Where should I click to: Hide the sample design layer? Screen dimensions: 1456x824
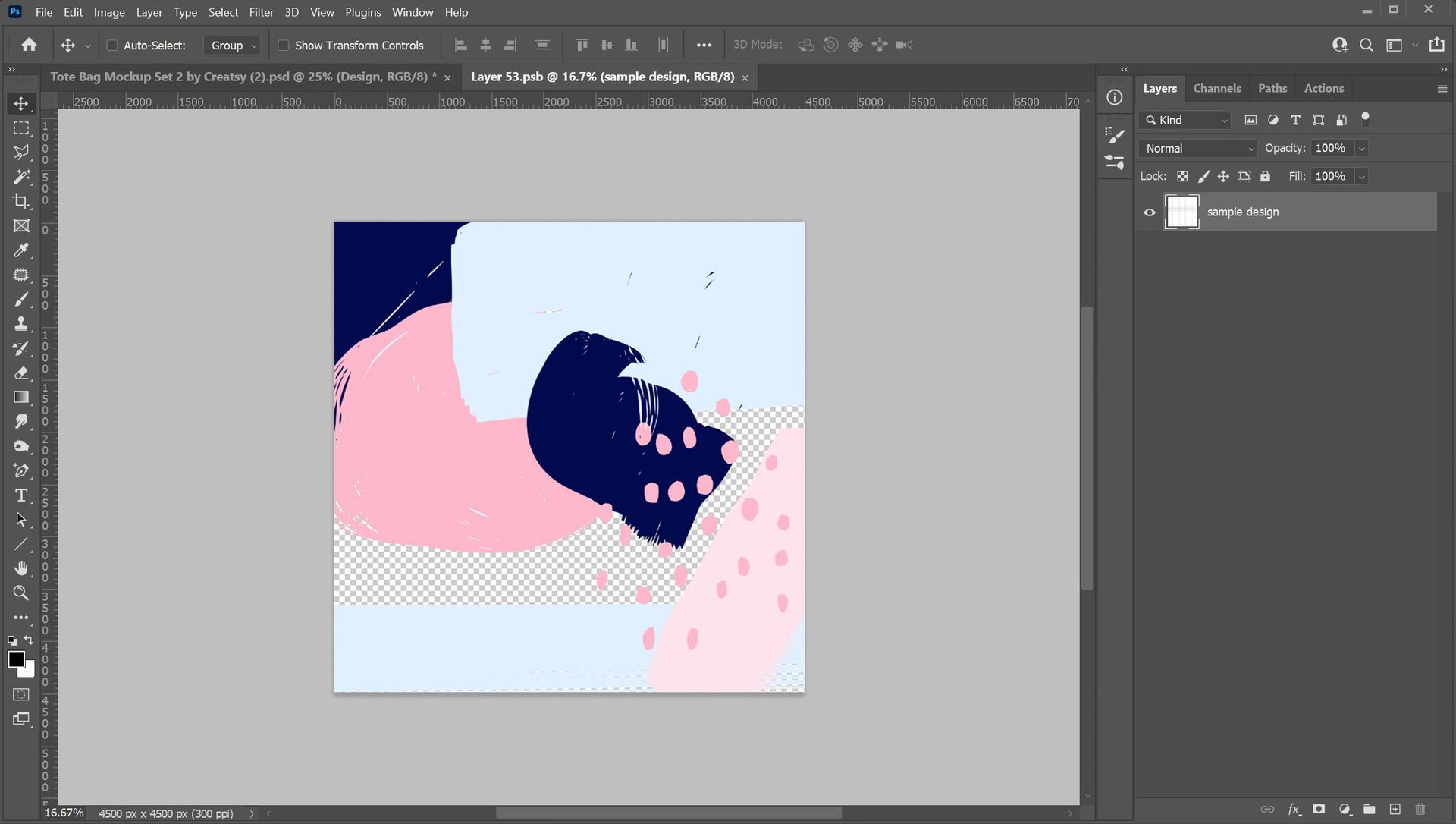point(1150,212)
